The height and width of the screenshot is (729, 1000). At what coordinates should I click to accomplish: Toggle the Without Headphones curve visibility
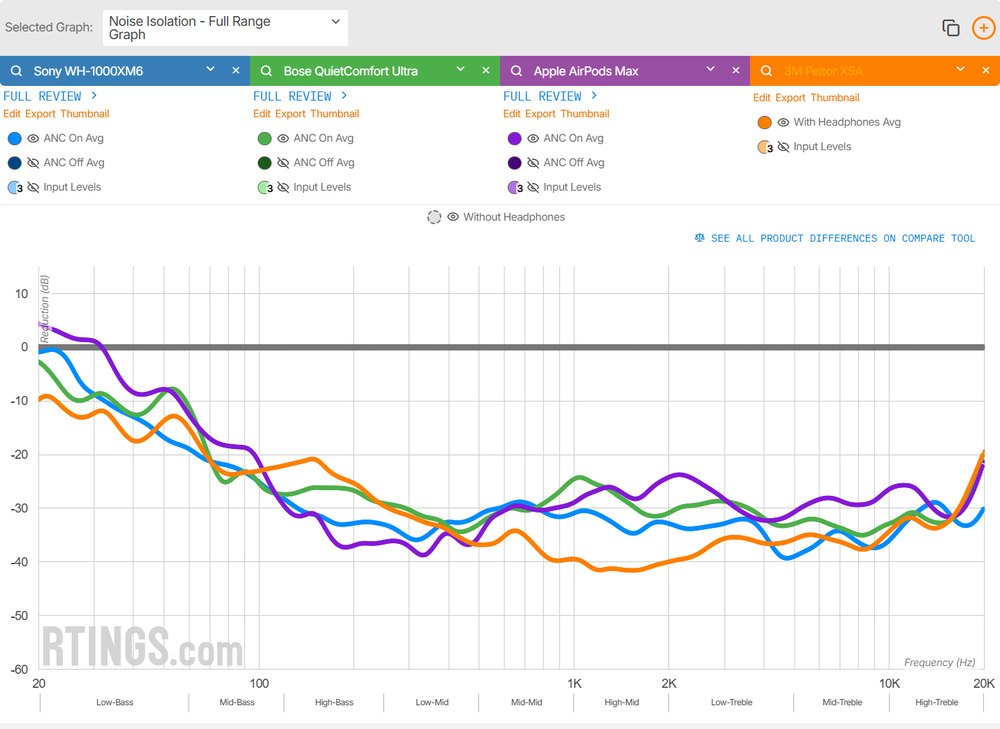(x=453, y=217)
